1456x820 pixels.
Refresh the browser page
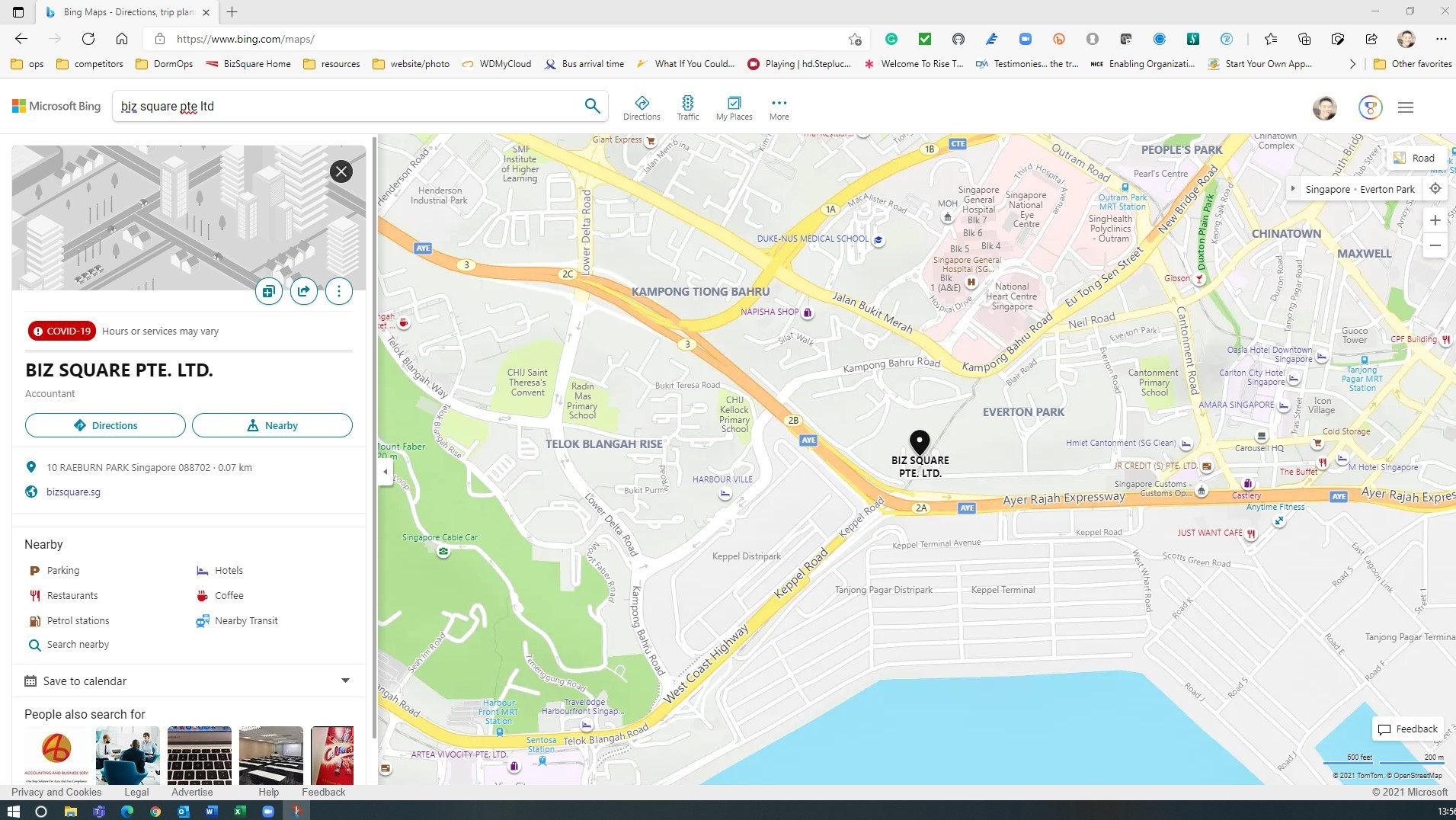[x=88, y=39]
